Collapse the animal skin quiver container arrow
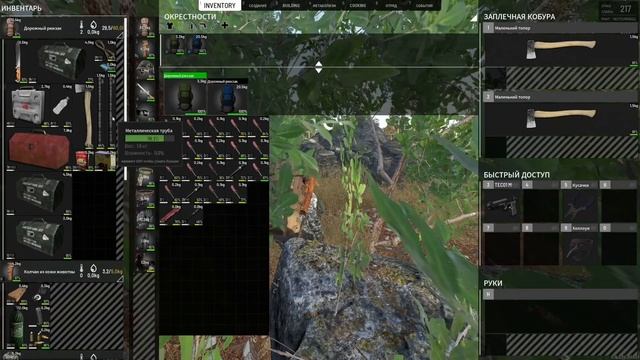640x360 pixels. [120, 279]
